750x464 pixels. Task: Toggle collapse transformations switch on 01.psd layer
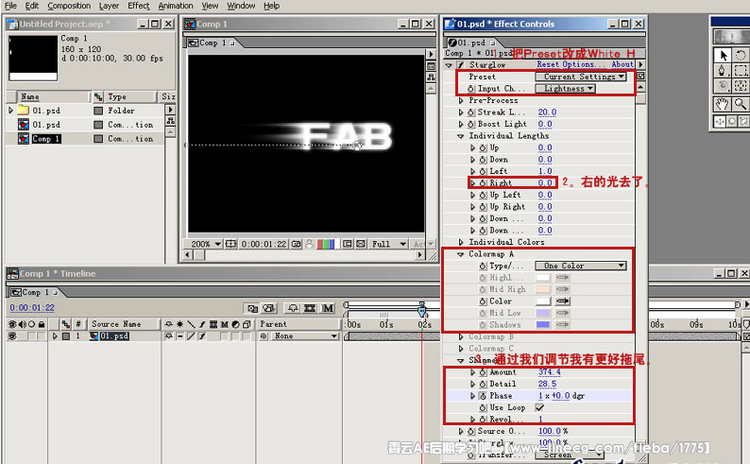coord(180,336)
